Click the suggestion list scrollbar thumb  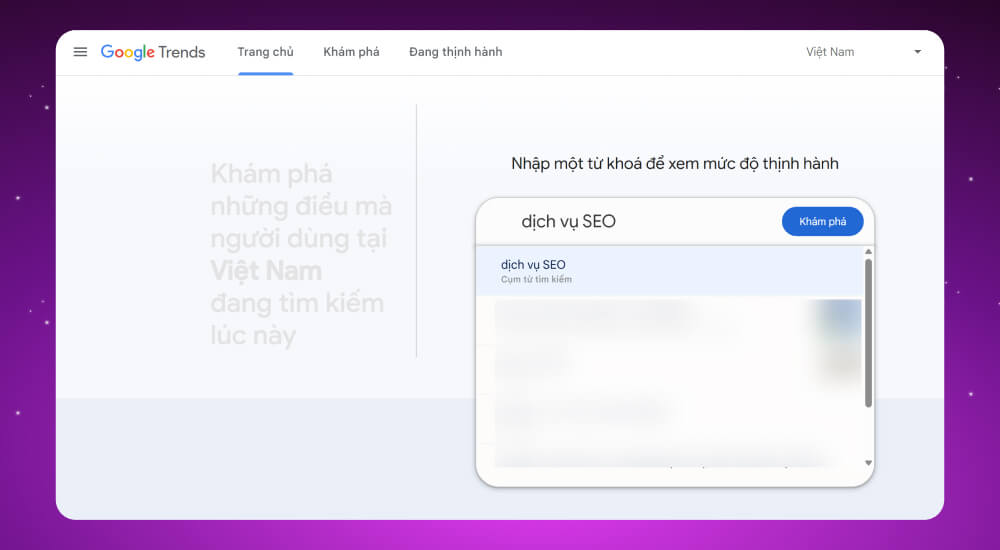868,332
